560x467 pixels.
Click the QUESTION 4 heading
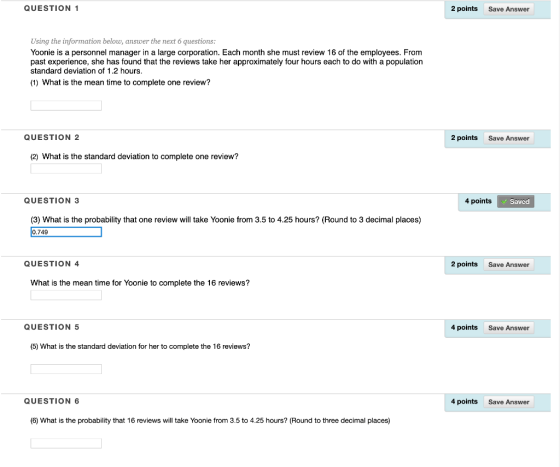(51, 264)
